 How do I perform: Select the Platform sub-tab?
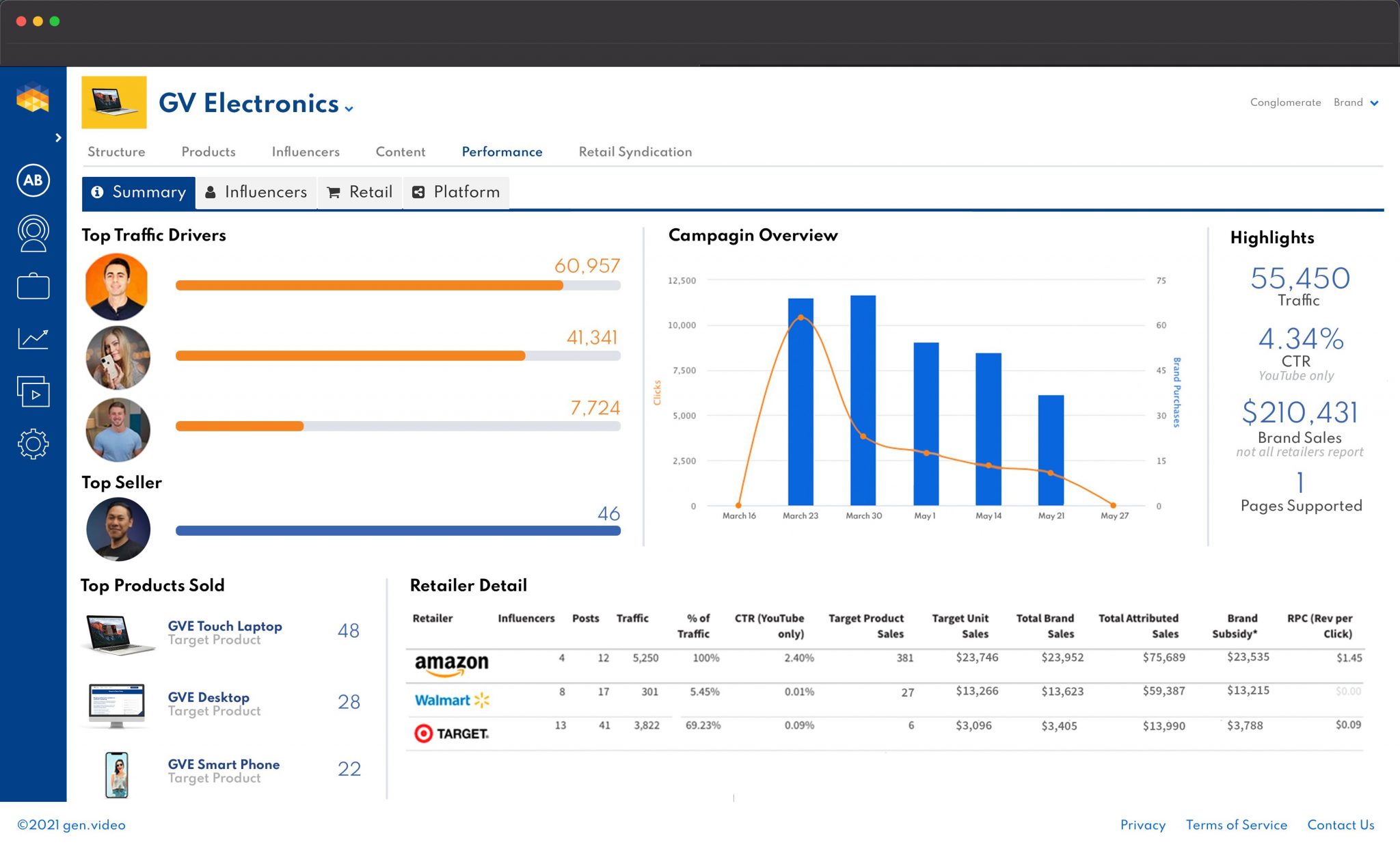point(456,192)
